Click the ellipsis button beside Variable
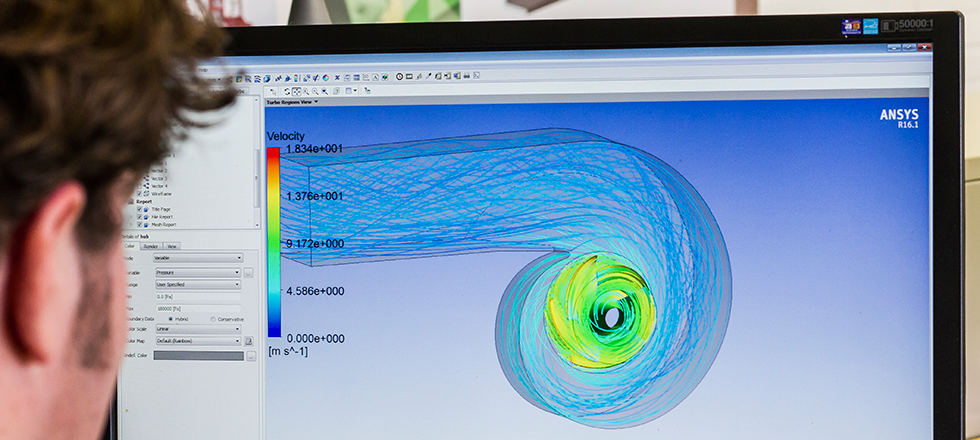The image size is (980, 440). (x=248, y=272)
